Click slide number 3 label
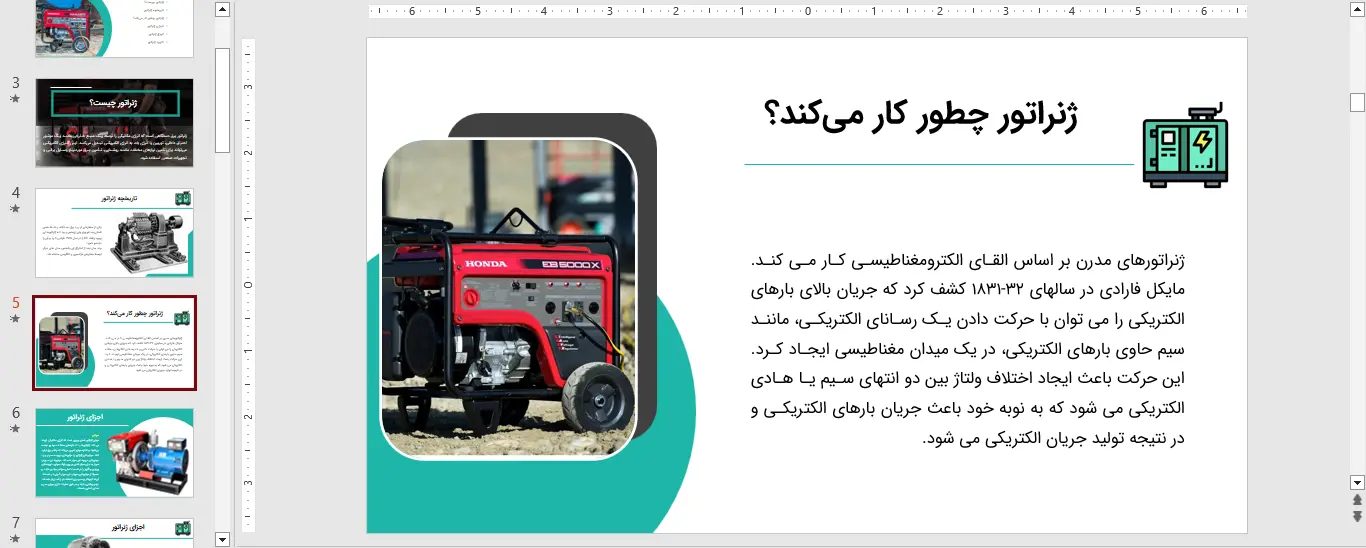The height and width of the screenshot is (548, 1366). click(16, 82)
